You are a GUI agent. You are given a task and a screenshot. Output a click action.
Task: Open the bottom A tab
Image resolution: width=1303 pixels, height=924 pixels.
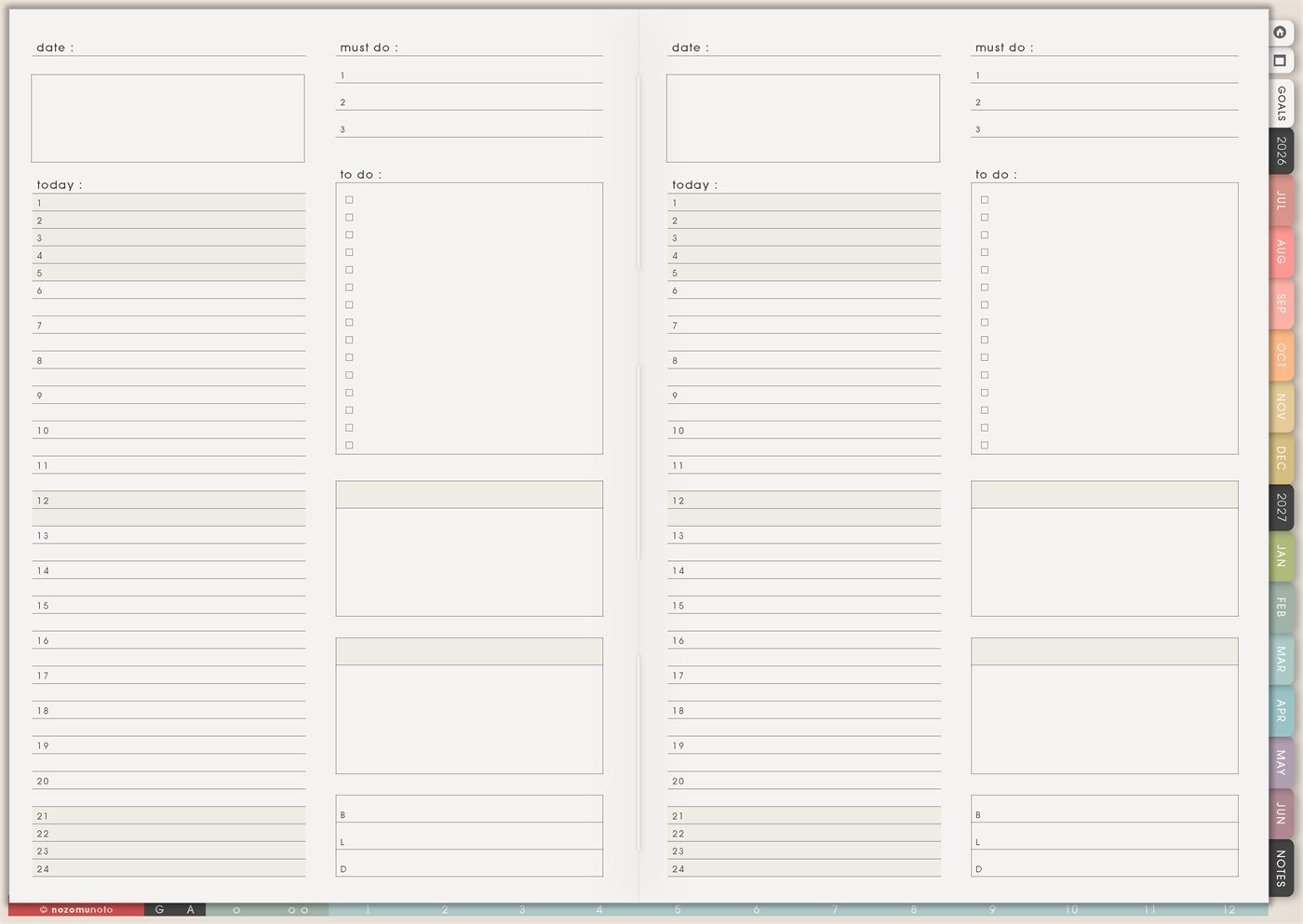tap(190, 910)
